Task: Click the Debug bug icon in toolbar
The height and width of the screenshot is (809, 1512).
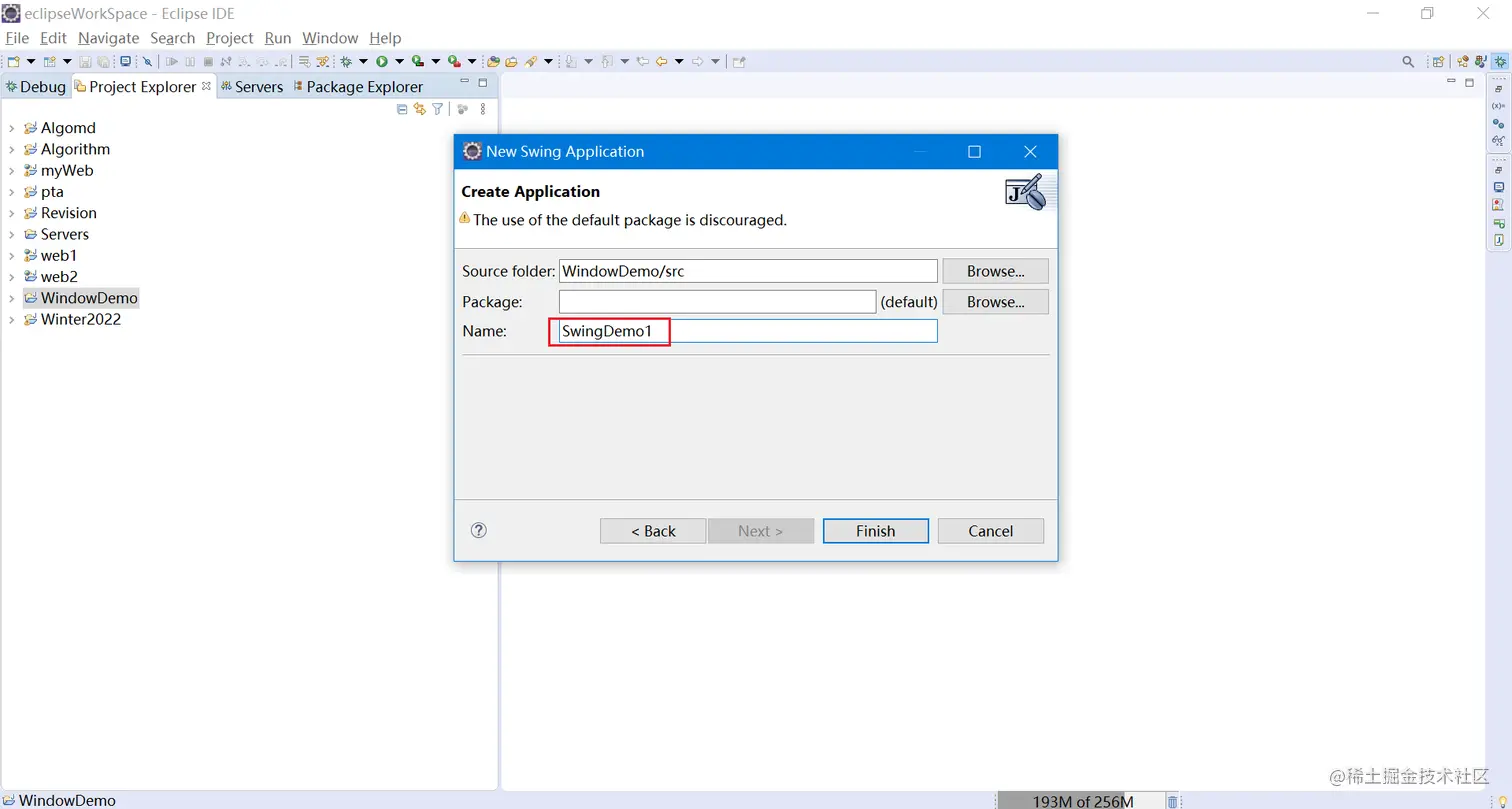Action: [345, 61]
